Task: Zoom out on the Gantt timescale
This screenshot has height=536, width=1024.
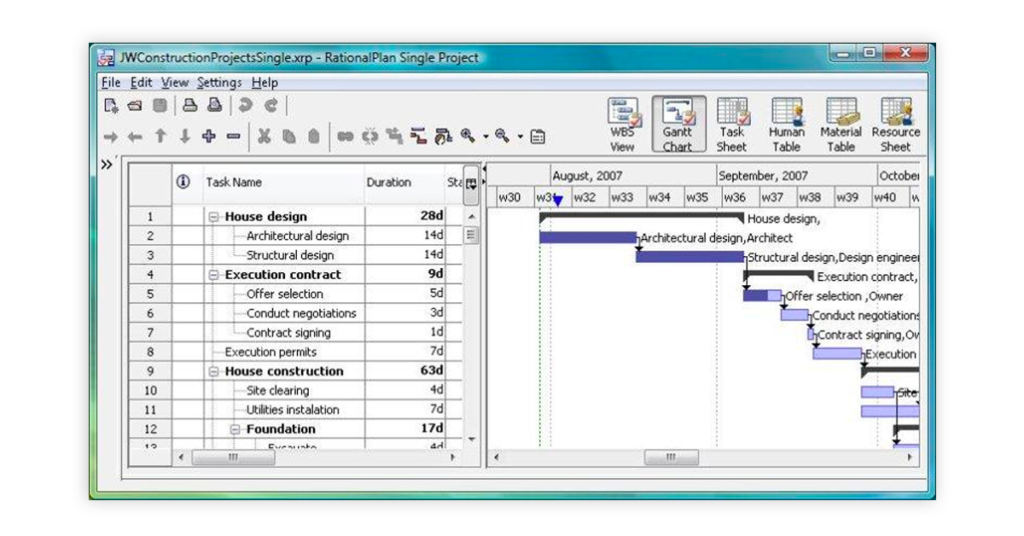Action: 502,135
